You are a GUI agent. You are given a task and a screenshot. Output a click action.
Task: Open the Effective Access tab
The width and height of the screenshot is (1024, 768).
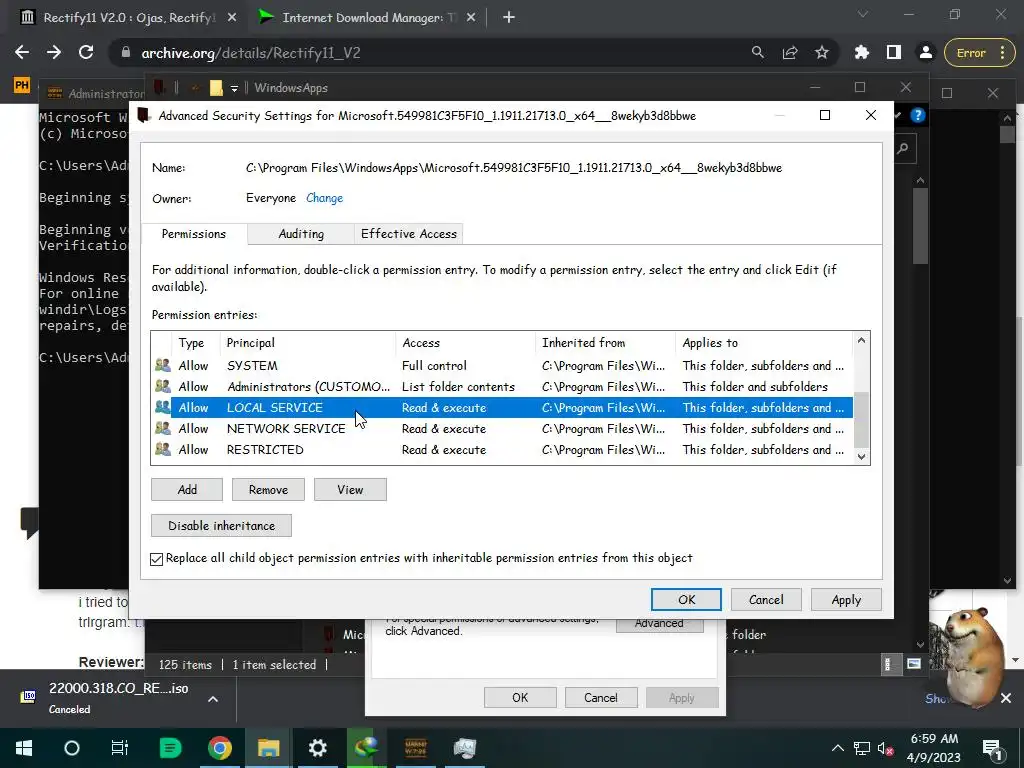pyautogui.click(x=409, y=234)
